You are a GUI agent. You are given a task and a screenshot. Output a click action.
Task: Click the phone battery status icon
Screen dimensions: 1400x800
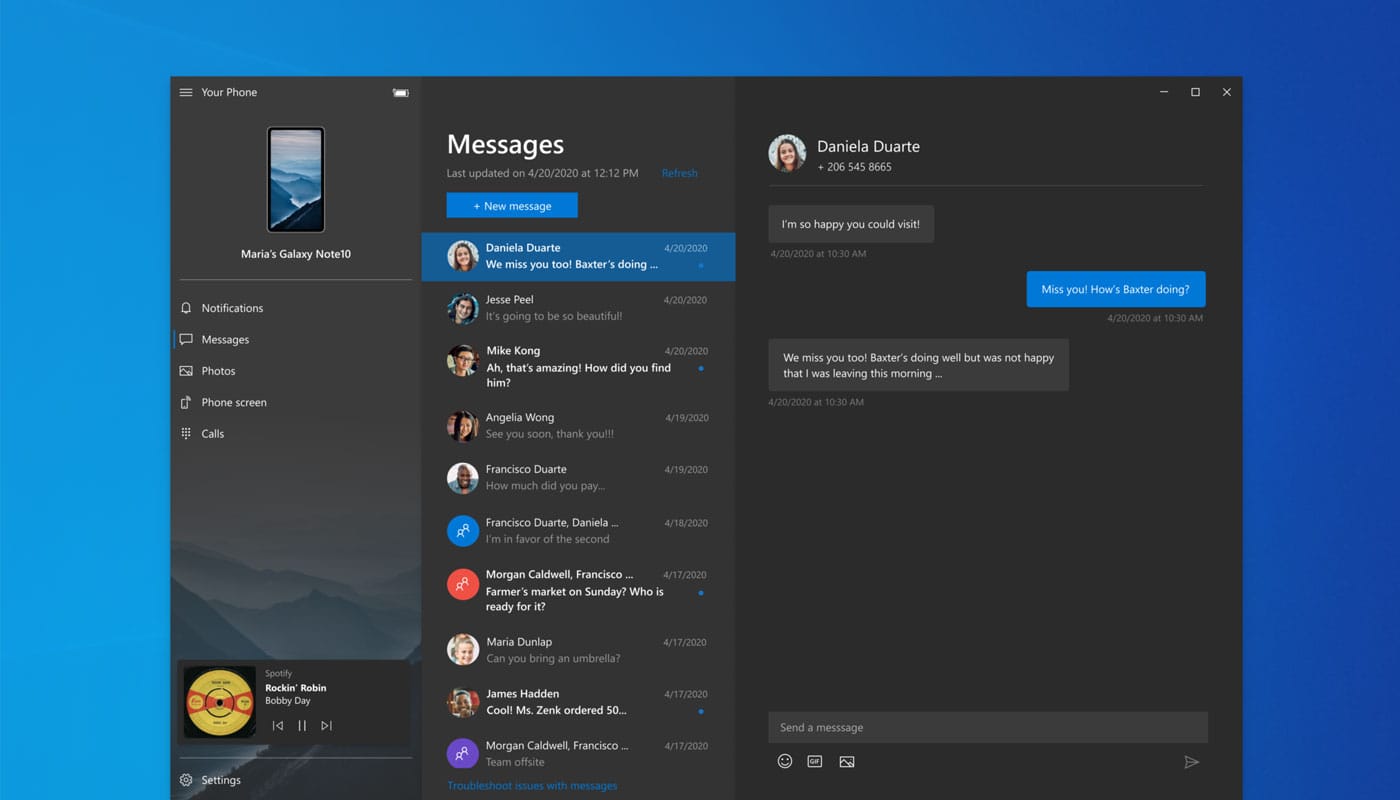pos(400,93)
